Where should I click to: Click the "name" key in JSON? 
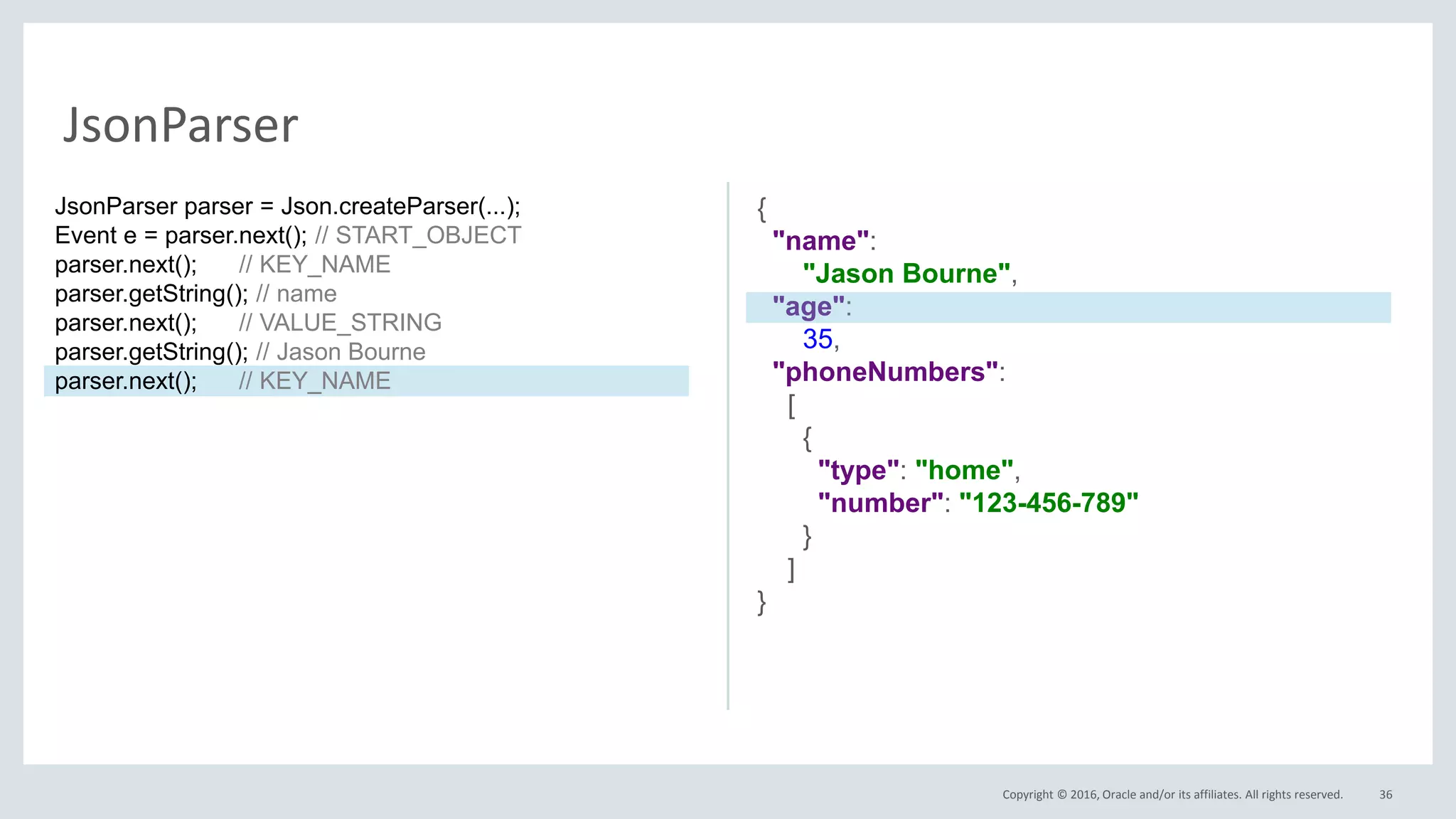click(x=821, y=241)
